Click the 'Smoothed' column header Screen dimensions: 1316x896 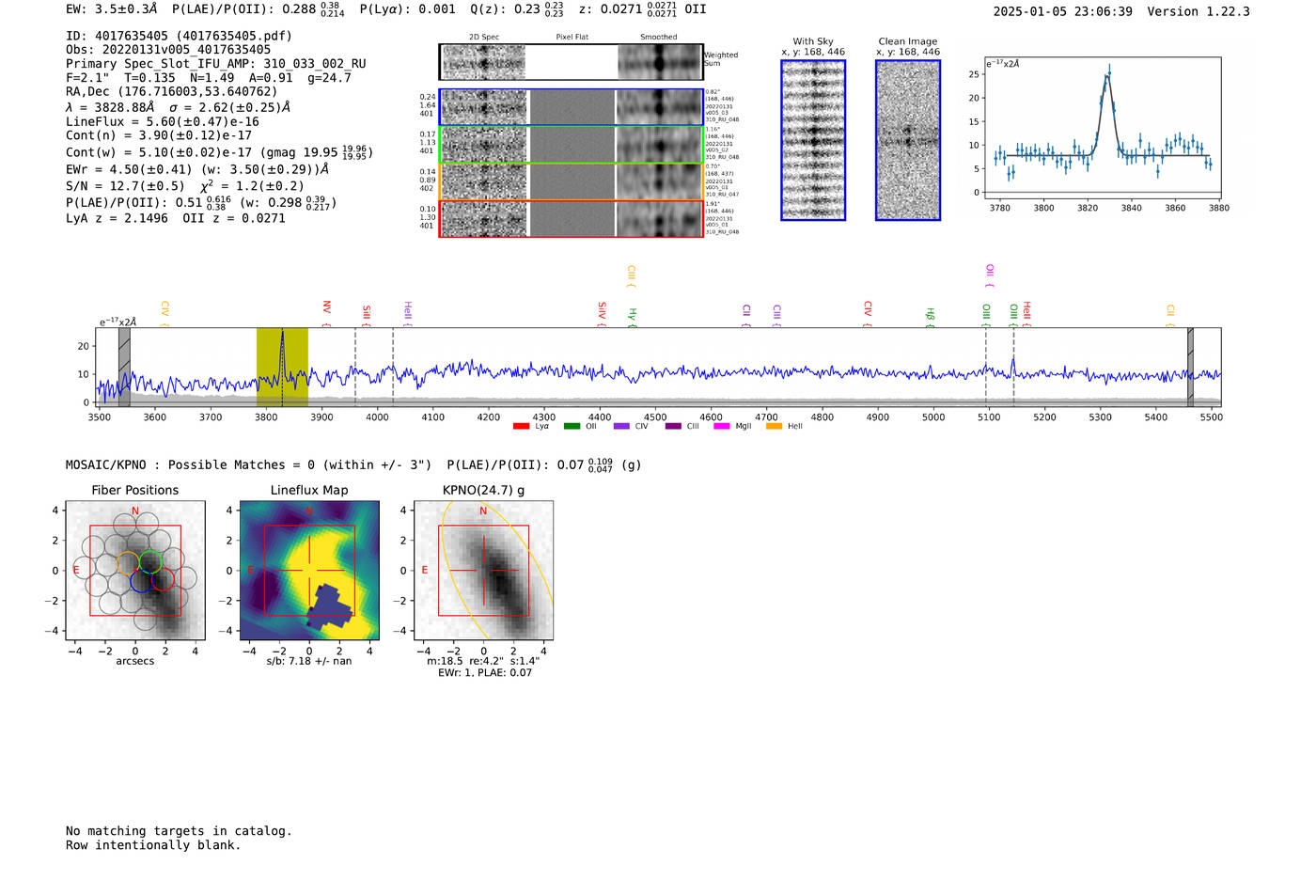pos(659,38)
